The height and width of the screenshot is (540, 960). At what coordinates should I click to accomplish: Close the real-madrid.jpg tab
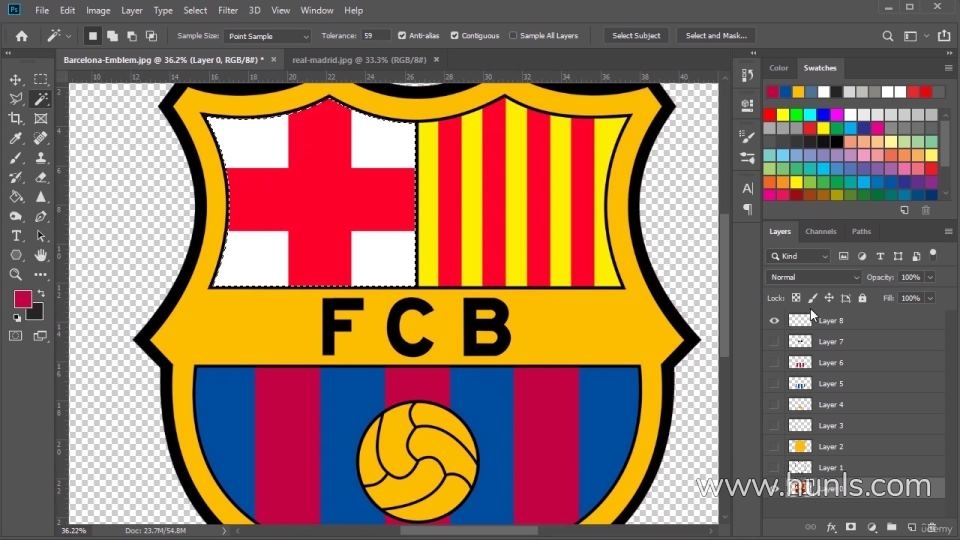[x=437, y=59]
